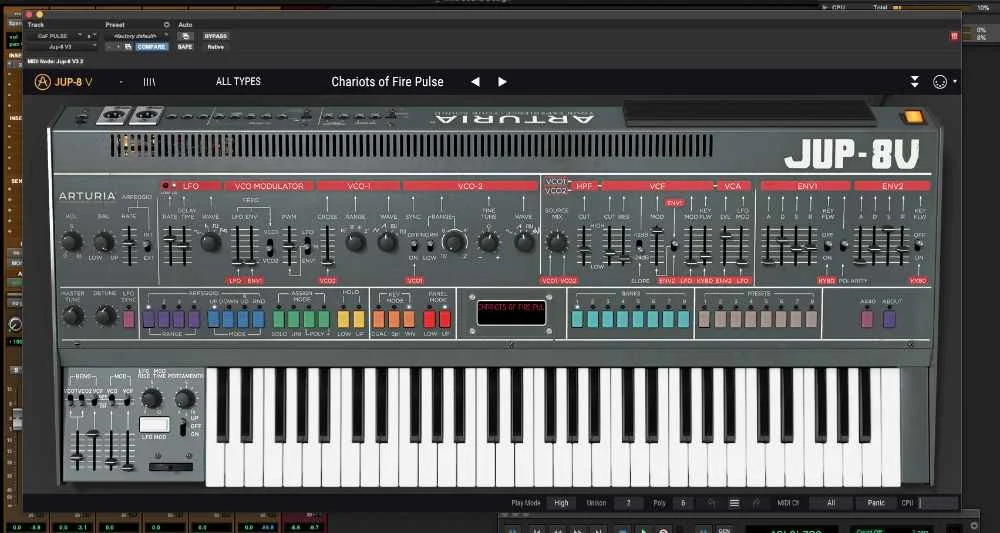Click the ABOUT purple button
The image size is (1000, 533).
point(889,319)
